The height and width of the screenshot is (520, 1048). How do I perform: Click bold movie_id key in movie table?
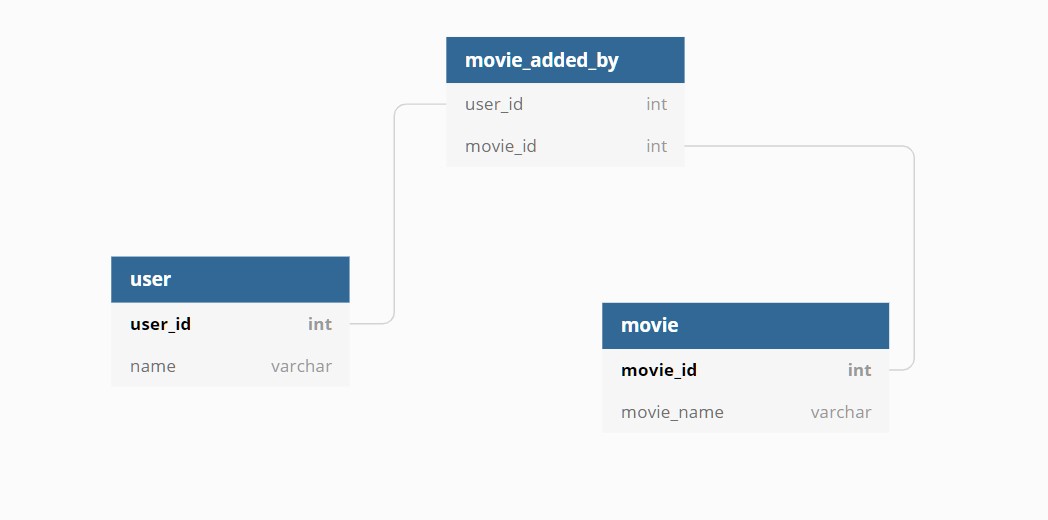click(x=659, y=370)
